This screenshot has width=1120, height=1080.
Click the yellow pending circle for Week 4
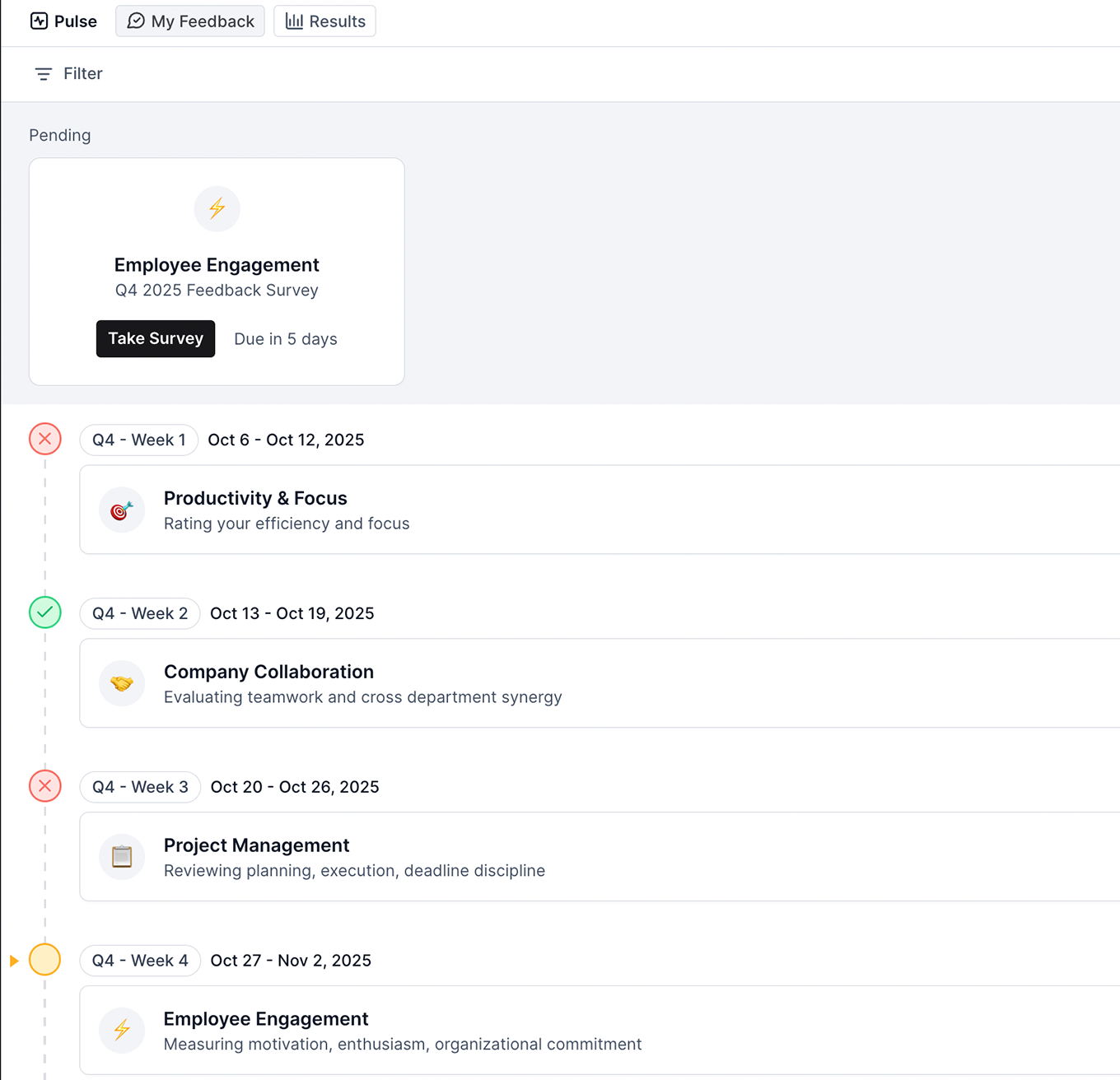click(x=45, y=960)
